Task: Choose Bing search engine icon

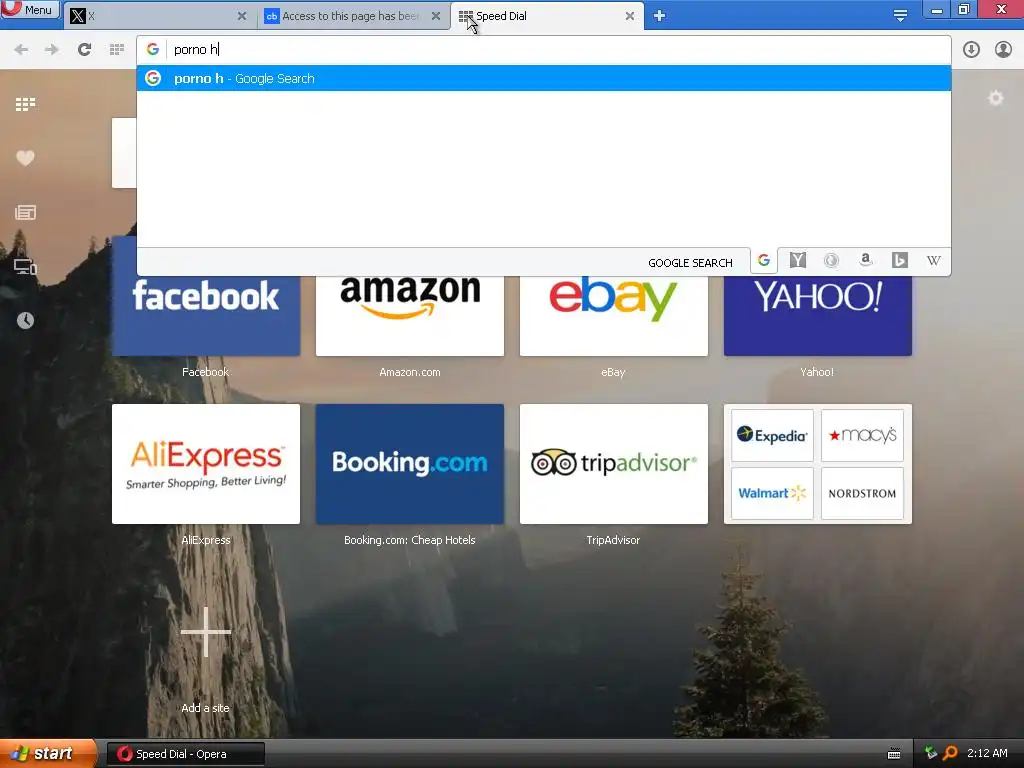Action: 899,261
